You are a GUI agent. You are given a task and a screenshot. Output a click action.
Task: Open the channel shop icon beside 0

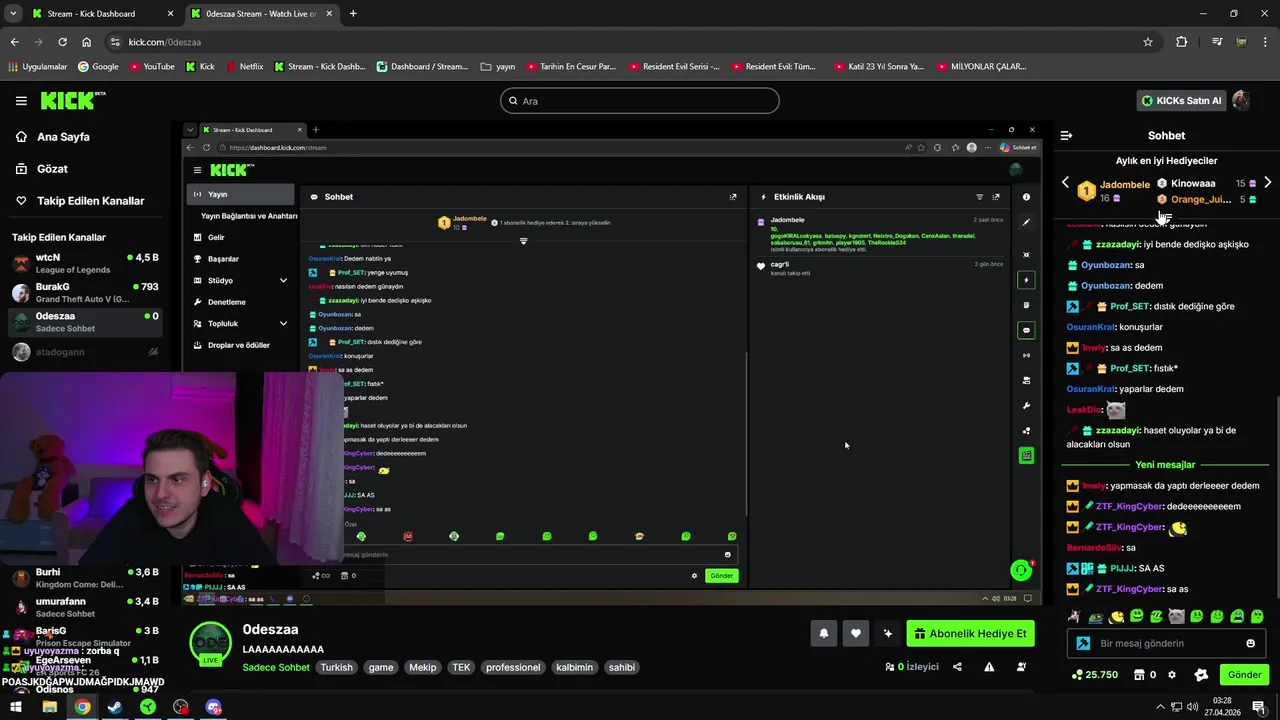[1139, 675]
